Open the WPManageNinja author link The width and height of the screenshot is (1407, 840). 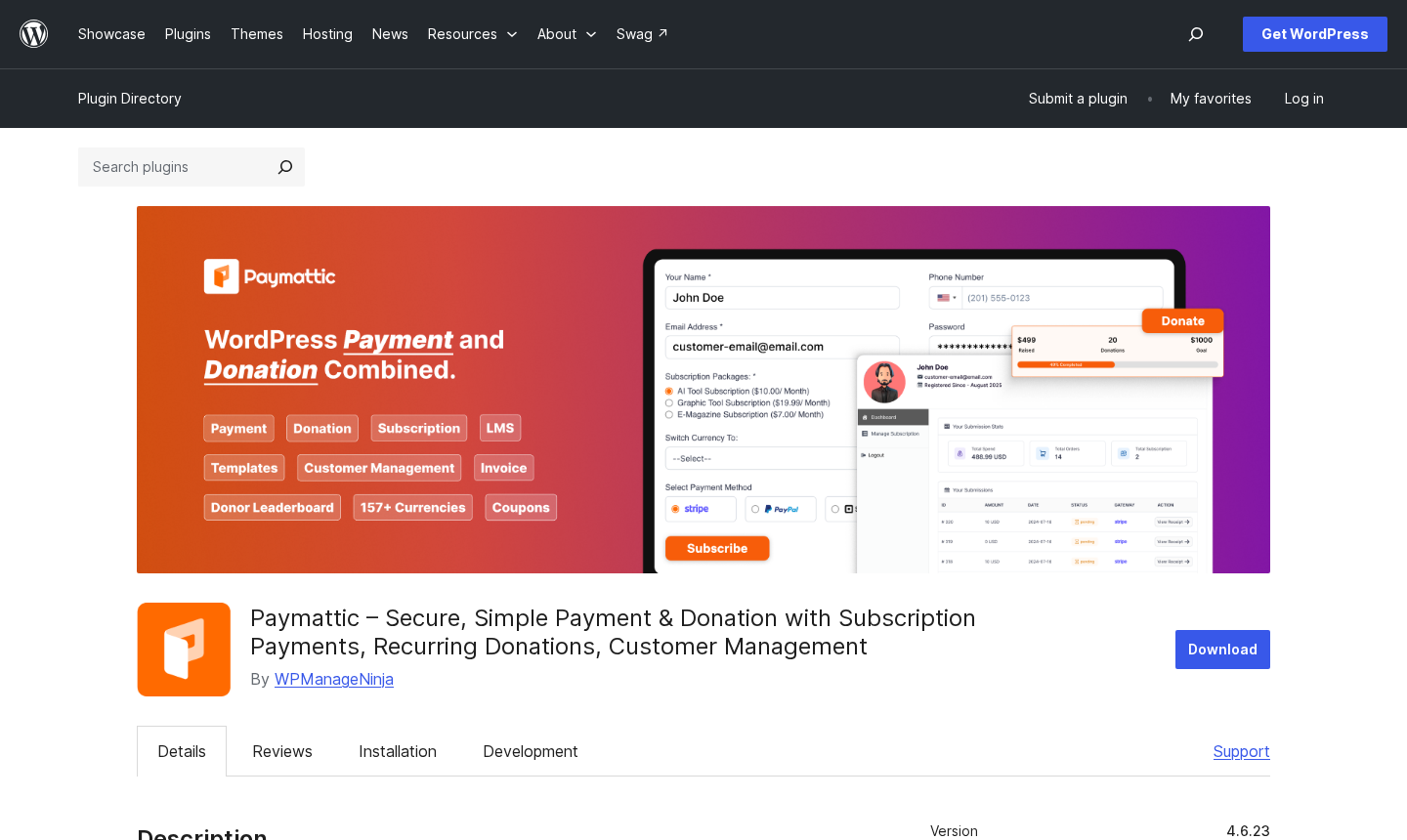click(334, 679)
